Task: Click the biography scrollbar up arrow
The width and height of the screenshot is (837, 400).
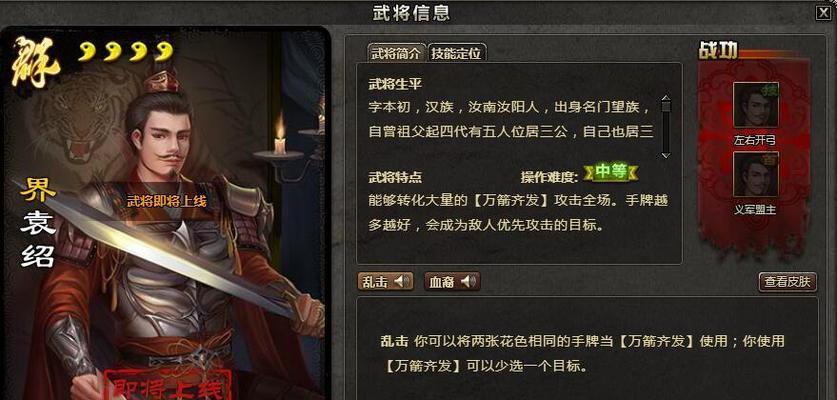Action: point(665,98)
